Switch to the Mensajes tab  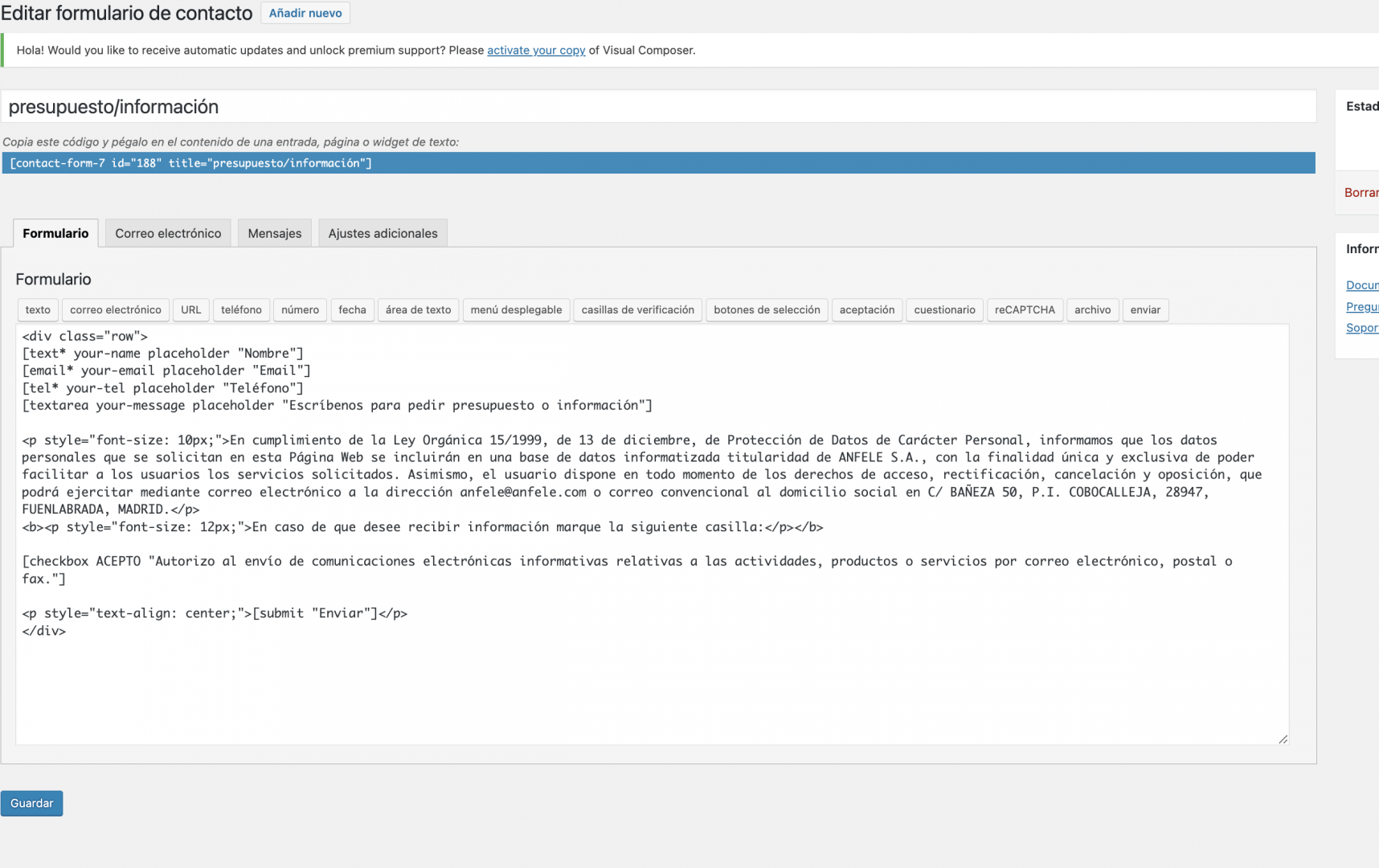275,233
